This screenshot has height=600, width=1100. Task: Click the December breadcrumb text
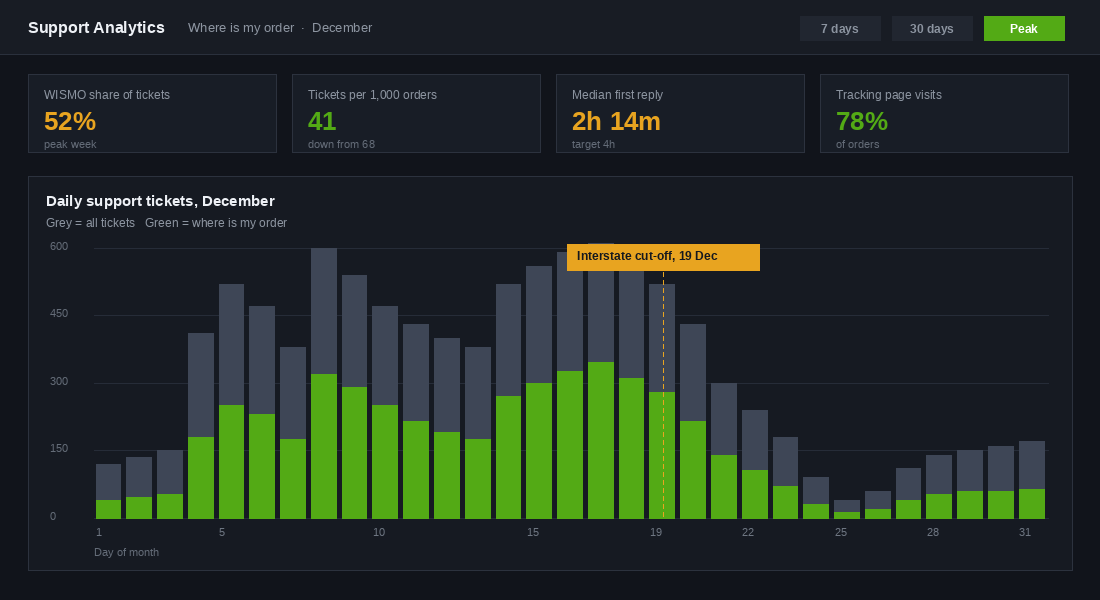[342, 27]
